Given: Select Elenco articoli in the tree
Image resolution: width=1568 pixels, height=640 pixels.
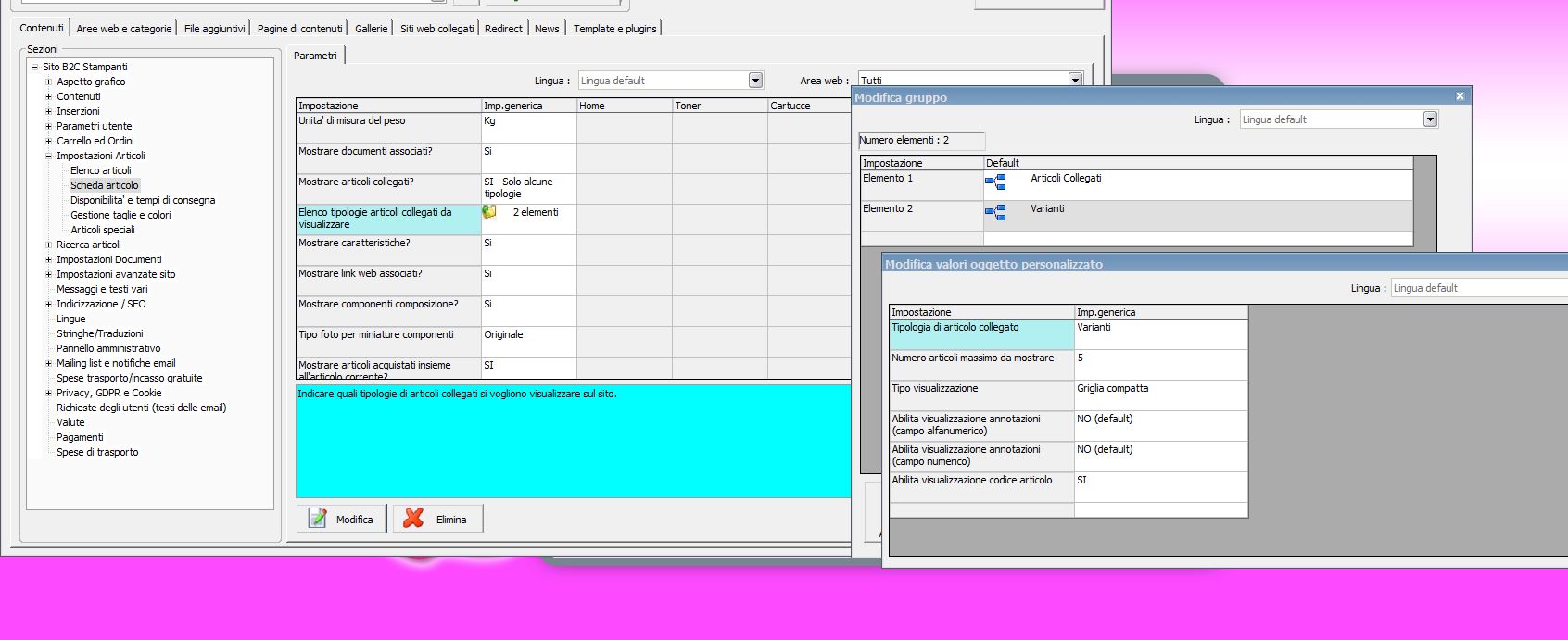Looking at the screenshot, I should click(101, 170).
